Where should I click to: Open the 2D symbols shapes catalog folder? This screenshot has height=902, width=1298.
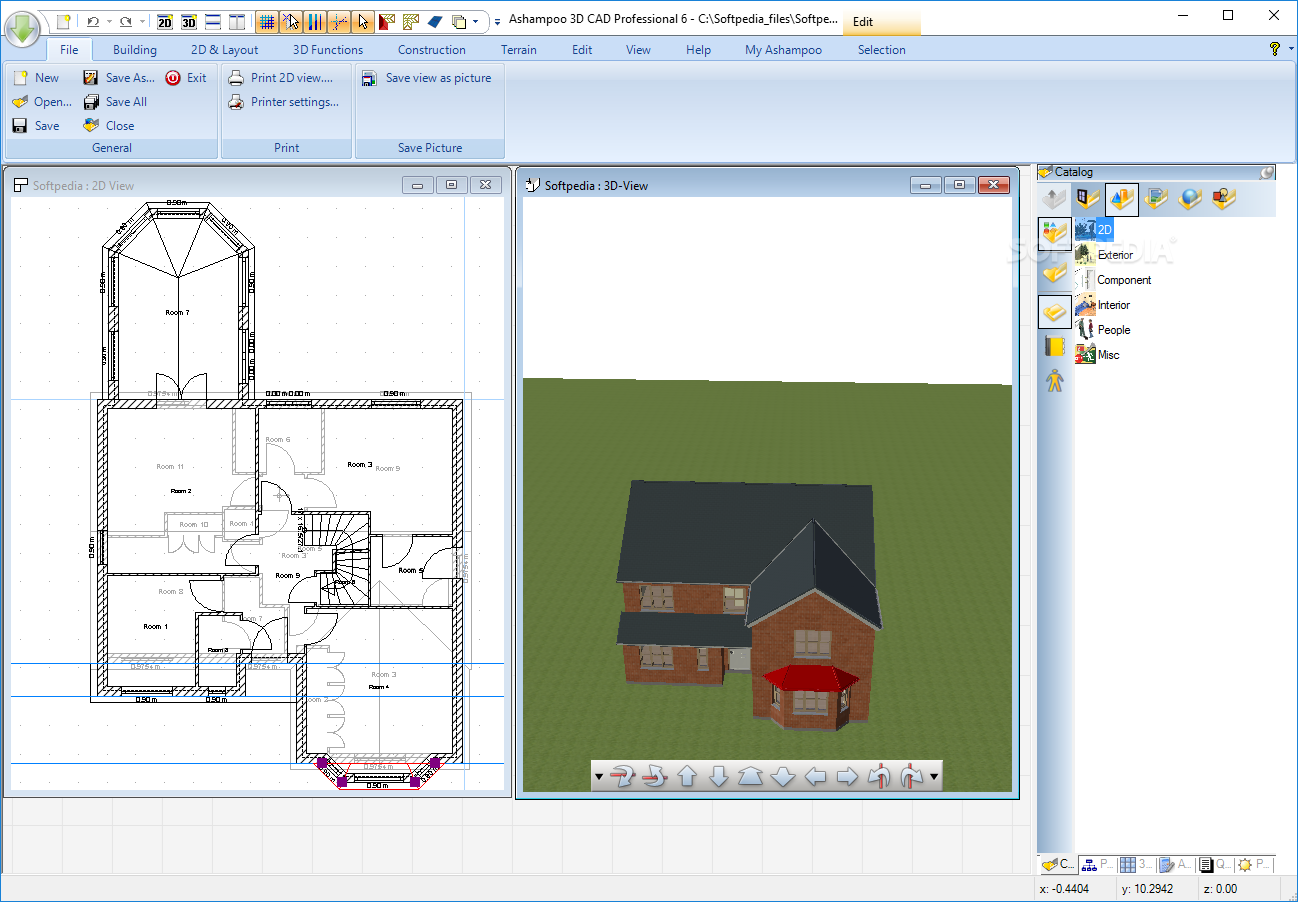click(1224, 199)
